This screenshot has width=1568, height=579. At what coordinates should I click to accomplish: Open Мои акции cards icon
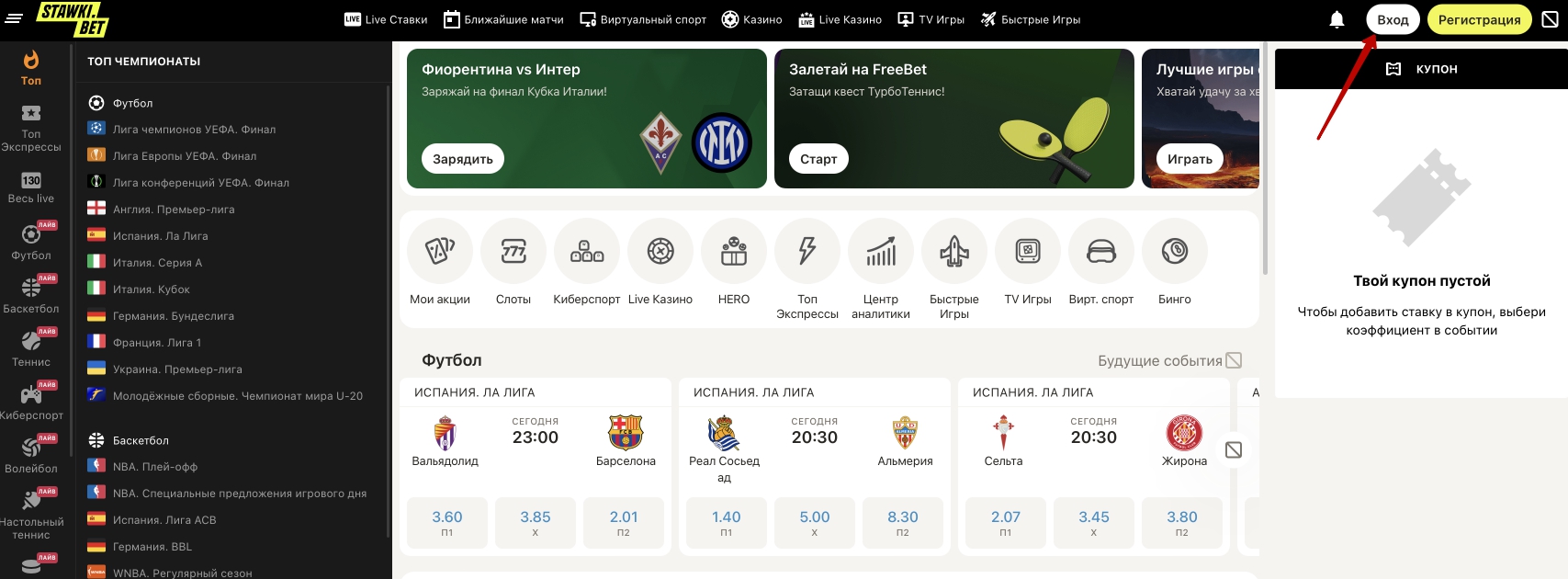(440, 251)
